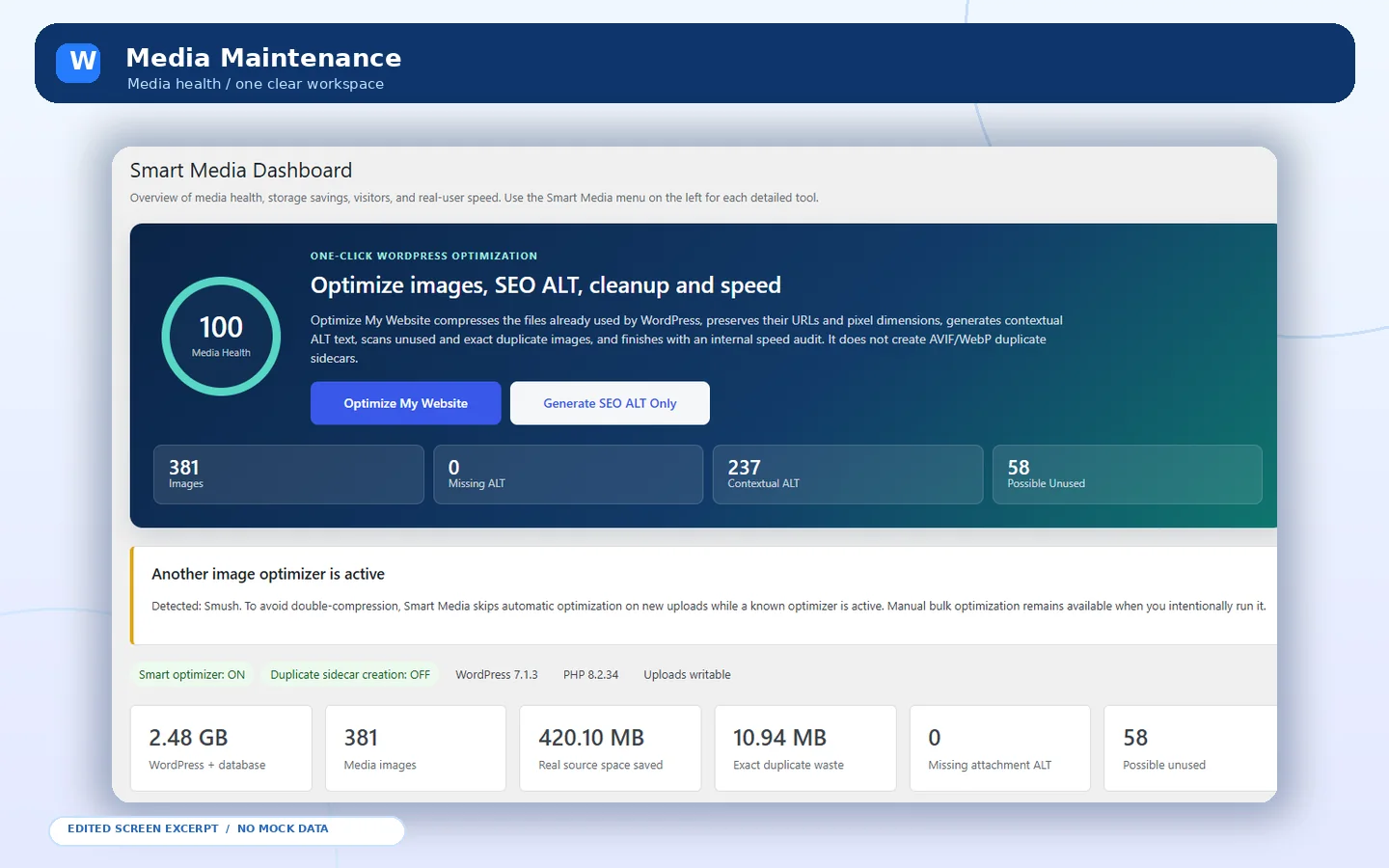The width and height of the screenshot is (1389, 868).
Task: Click the Optimize images, SEO ALT, cleanup heading
Action: tap(546, 285)
